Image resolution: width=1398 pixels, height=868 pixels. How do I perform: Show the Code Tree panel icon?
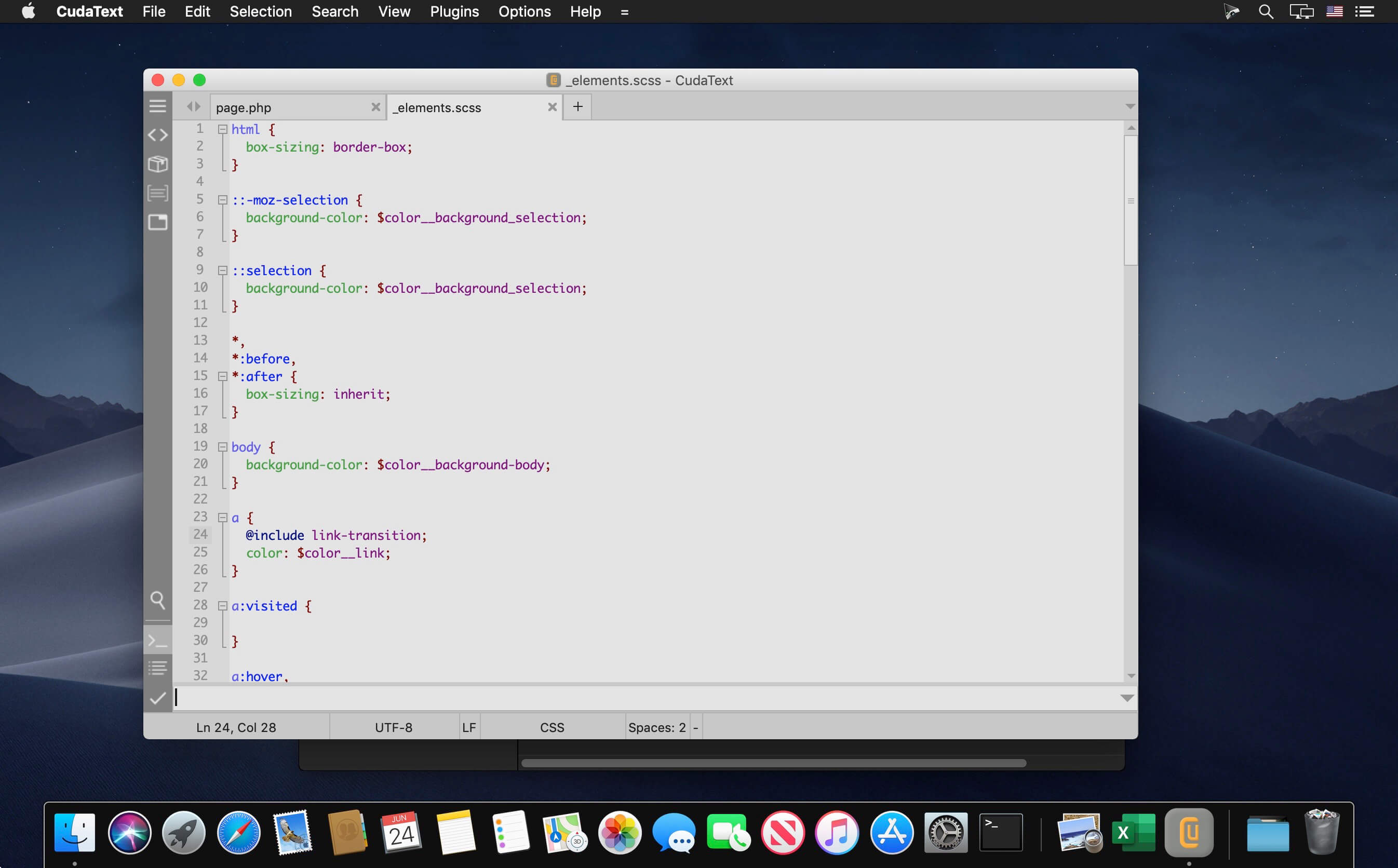(157, 135)
